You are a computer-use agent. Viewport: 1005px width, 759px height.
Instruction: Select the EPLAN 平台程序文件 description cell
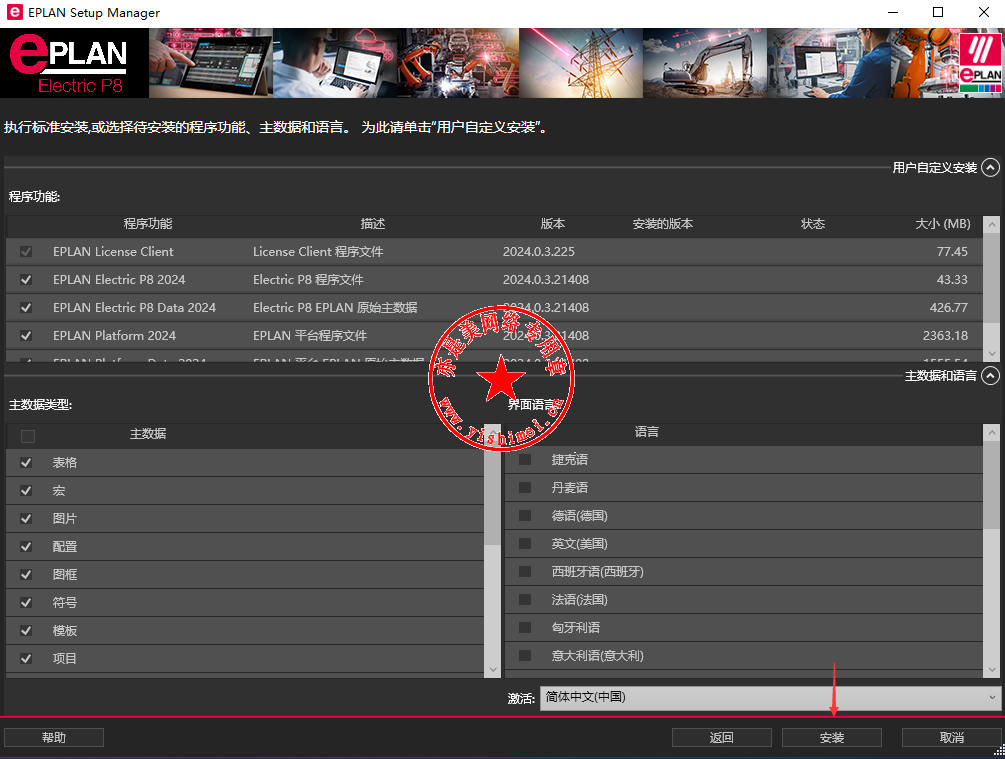tap(310, 336)
